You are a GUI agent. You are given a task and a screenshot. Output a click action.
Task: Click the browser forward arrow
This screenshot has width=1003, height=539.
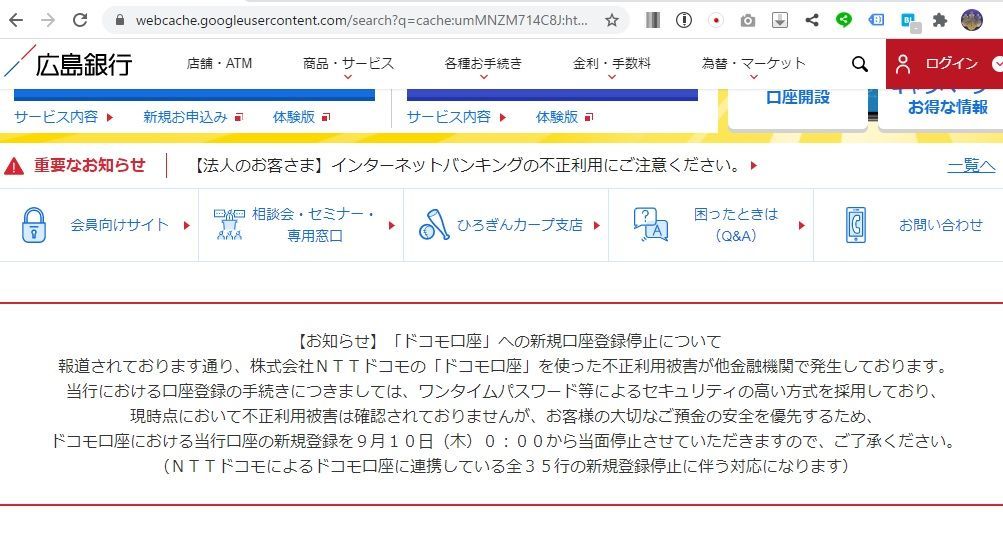[x=48, y=20]
